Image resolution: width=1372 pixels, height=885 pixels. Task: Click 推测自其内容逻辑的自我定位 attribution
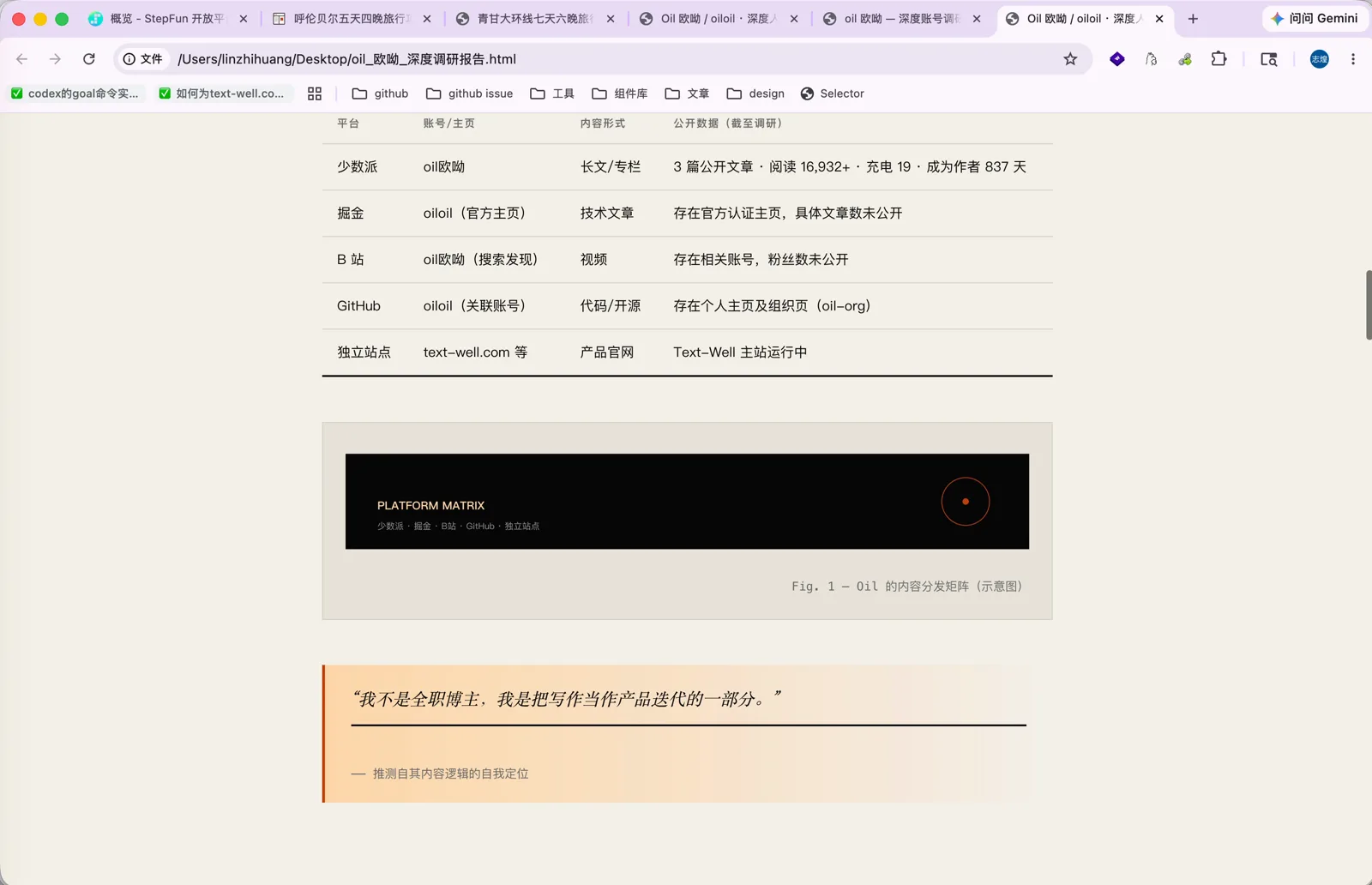pos(451,774)
